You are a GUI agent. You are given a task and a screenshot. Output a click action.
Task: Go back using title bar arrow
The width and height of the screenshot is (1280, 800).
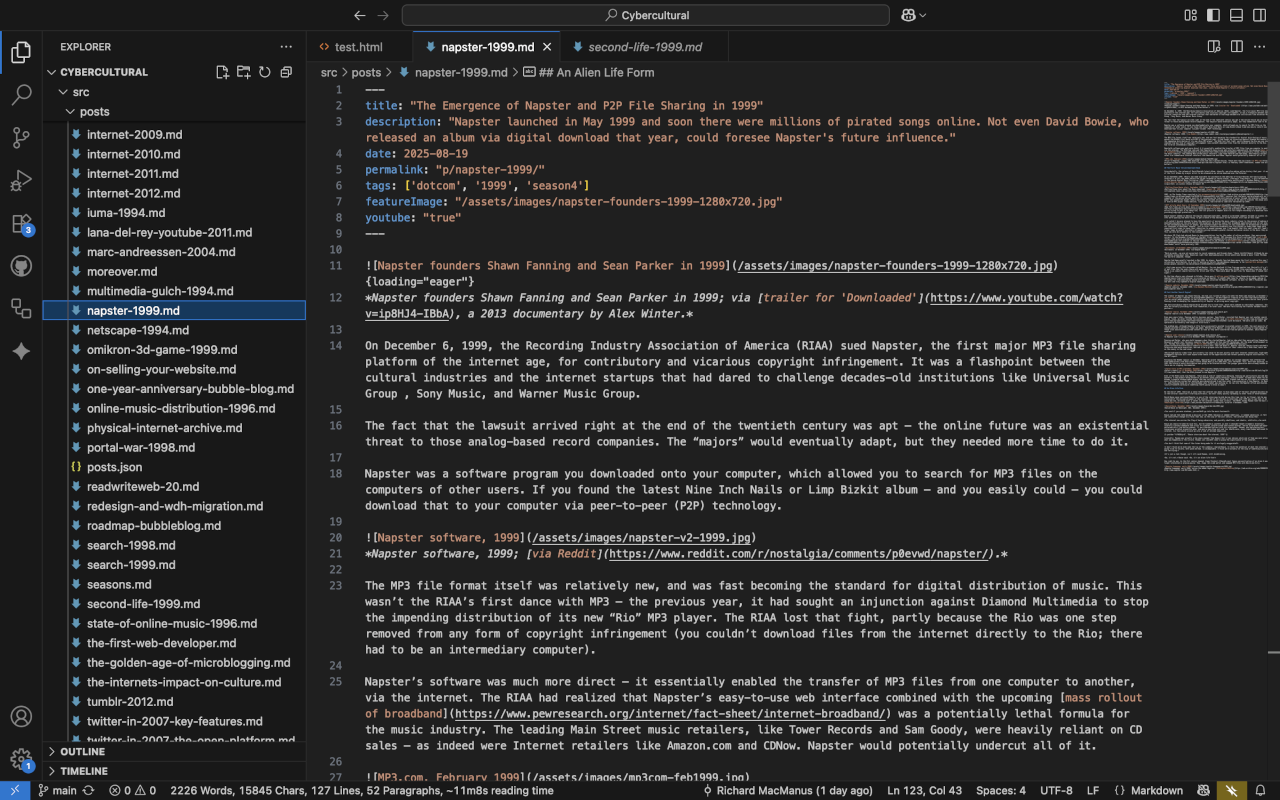pos(360,15)
